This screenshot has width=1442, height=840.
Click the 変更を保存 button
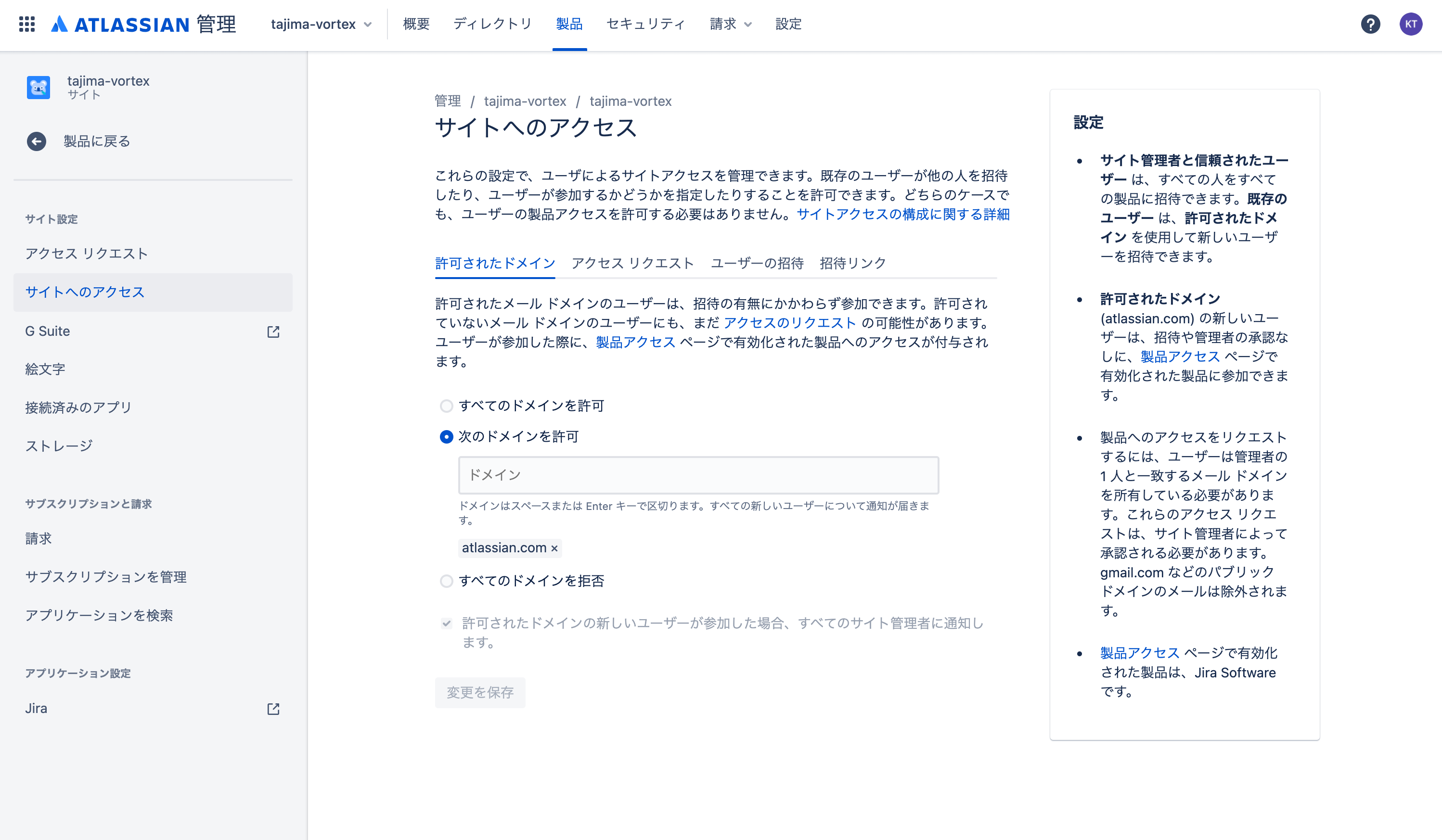(480, 692)
